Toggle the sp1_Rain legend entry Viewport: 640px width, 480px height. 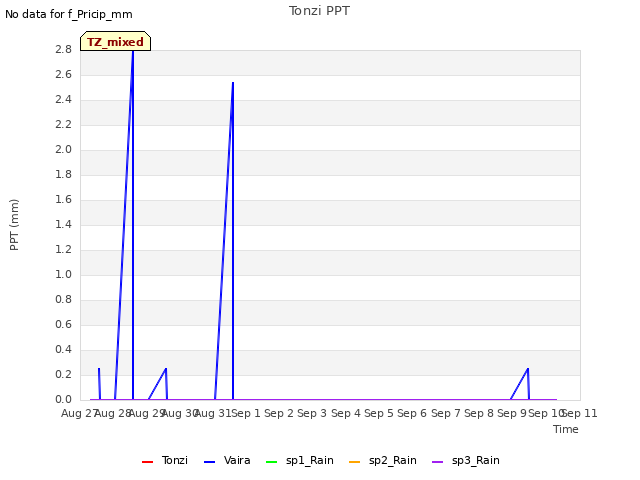tap(300, 460)
